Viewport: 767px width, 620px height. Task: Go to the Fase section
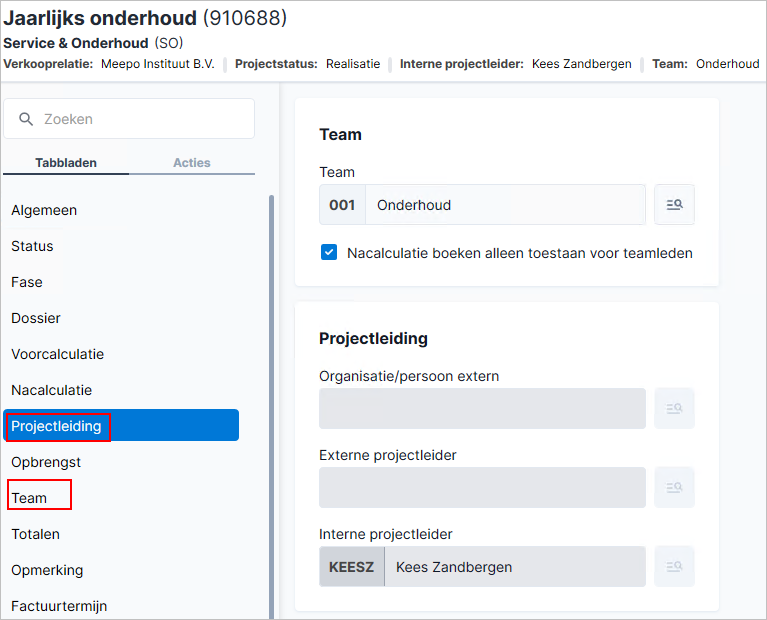click(27, 282)
